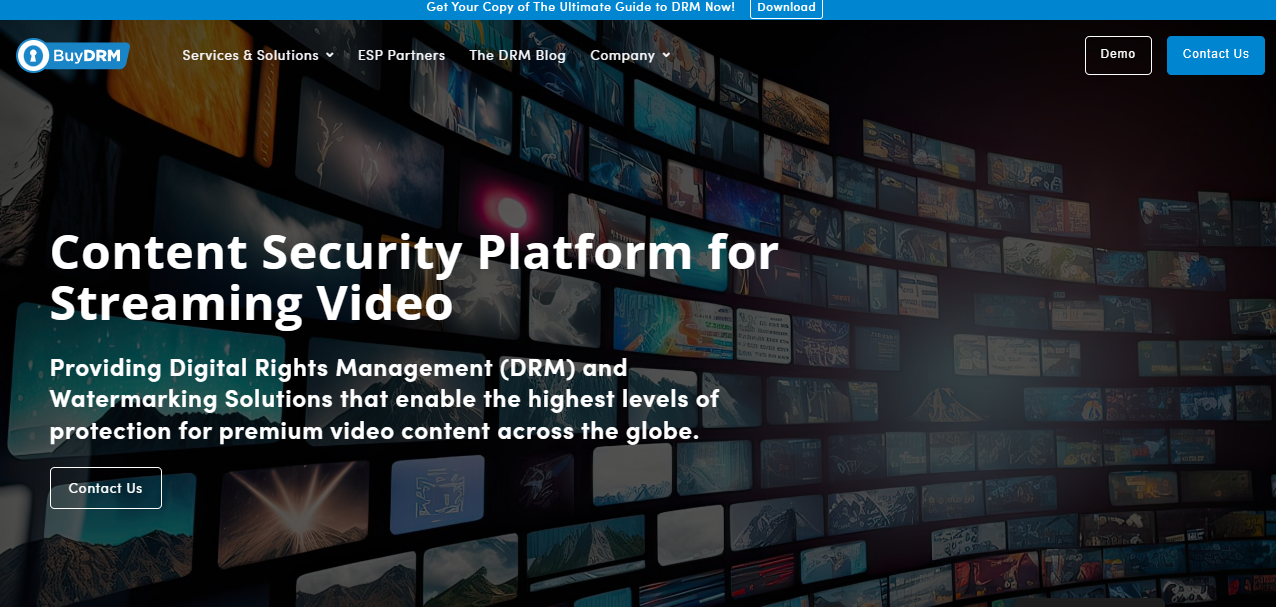Open the ESP Partners page

pos(401,55)
